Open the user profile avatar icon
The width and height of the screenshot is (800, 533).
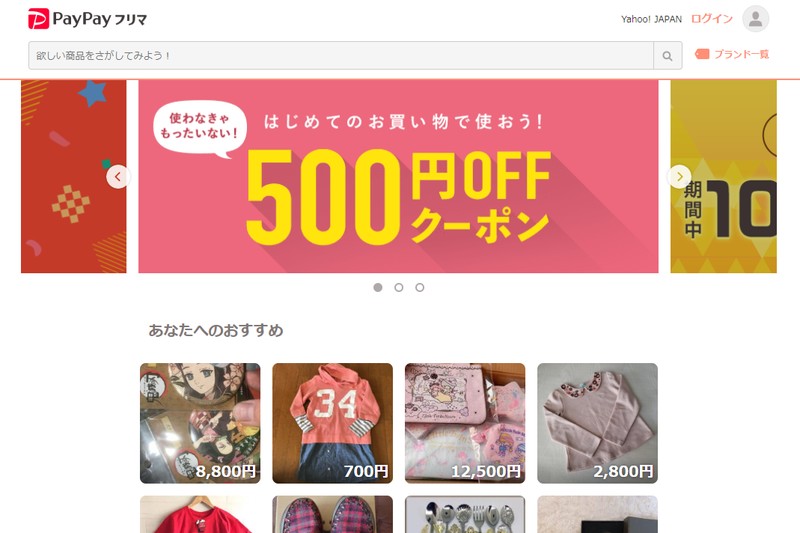756,19
